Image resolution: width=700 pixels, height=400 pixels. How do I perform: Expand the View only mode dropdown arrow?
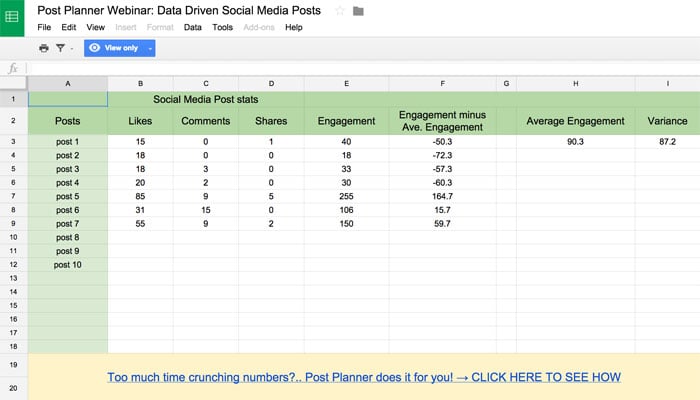[x=150, y=48]
